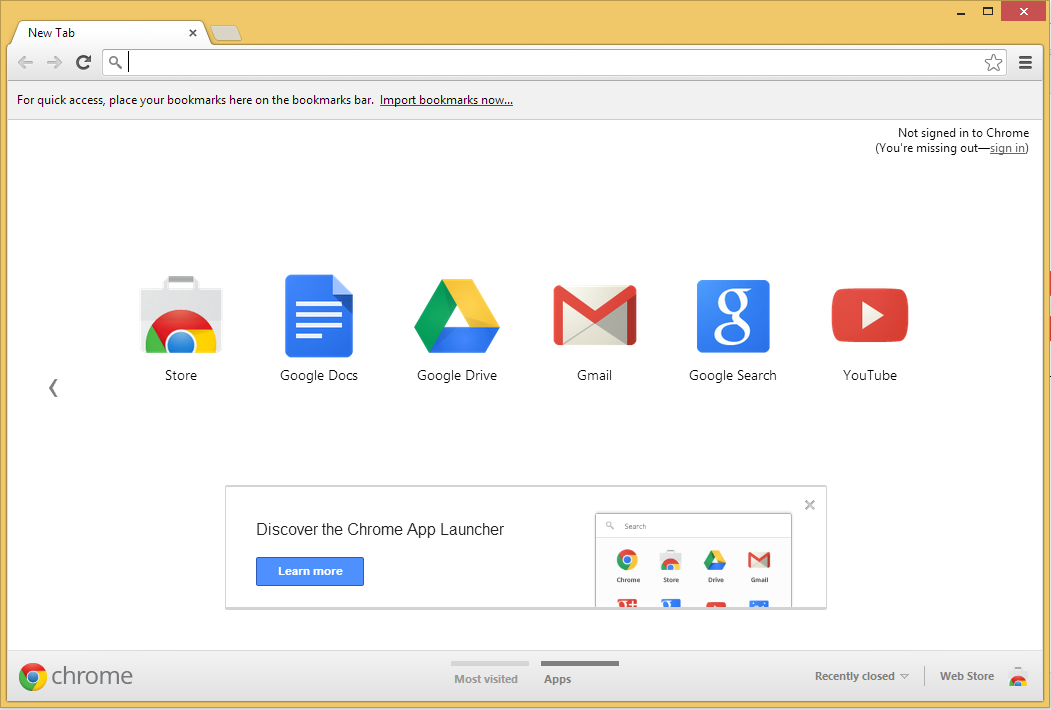
Task: Go to the previous apps page with the left chevron
Action: (53, 388)
